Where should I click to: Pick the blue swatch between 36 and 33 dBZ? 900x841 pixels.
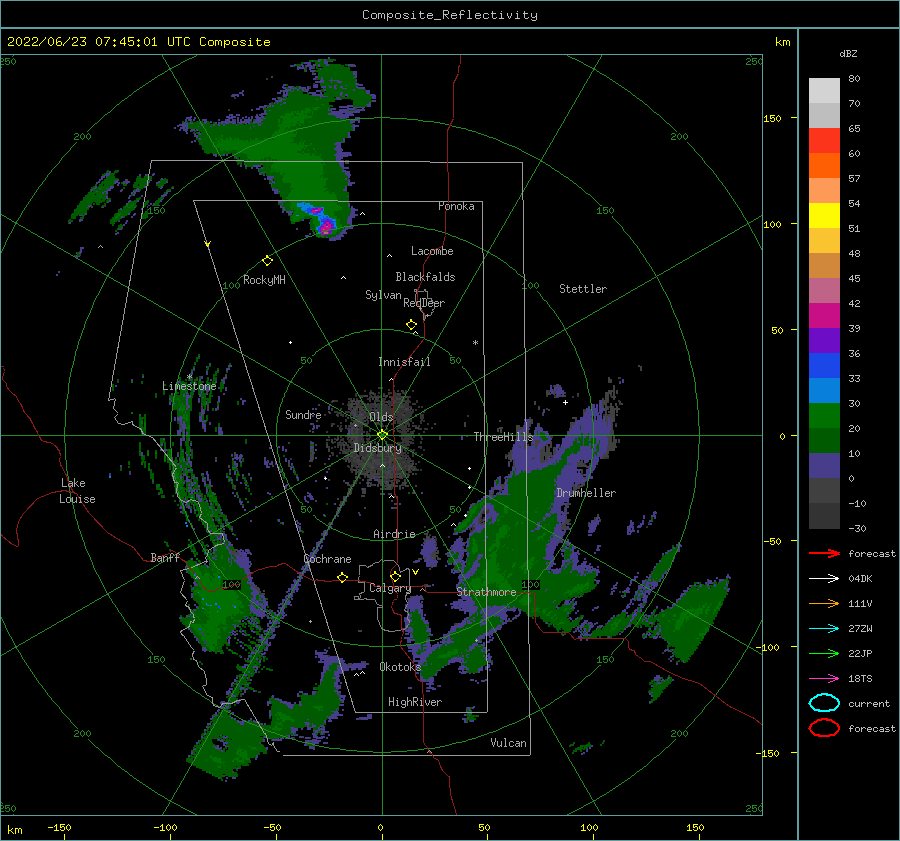point(824,366)
